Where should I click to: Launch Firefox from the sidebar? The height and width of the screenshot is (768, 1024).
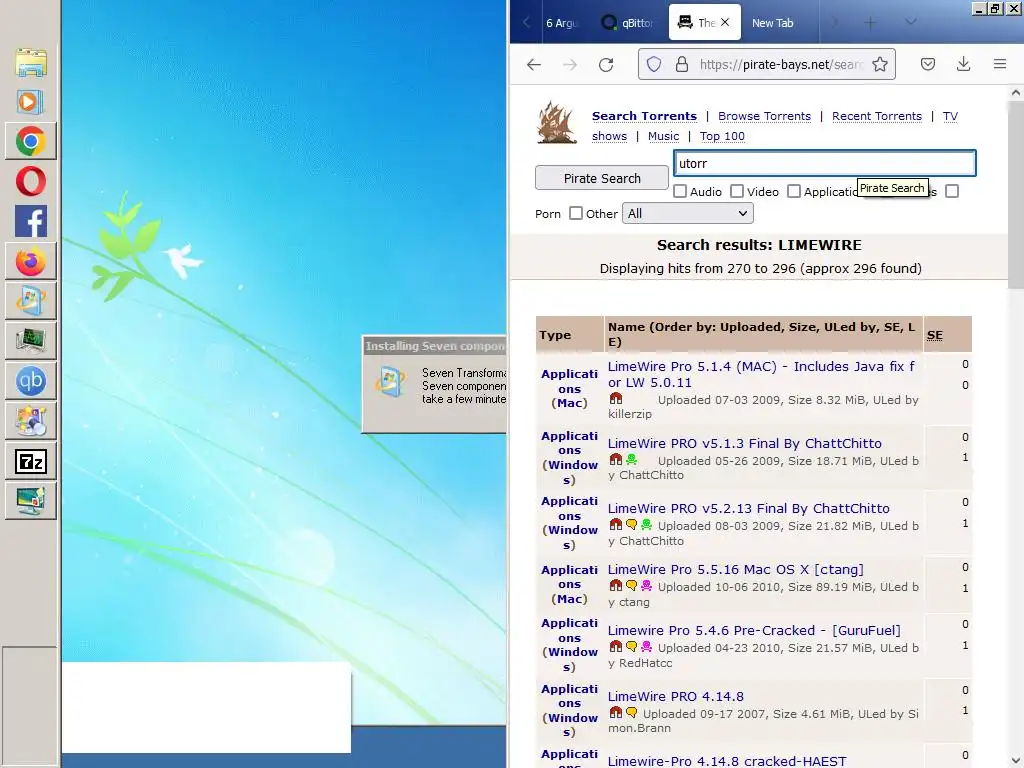[31, 261]
